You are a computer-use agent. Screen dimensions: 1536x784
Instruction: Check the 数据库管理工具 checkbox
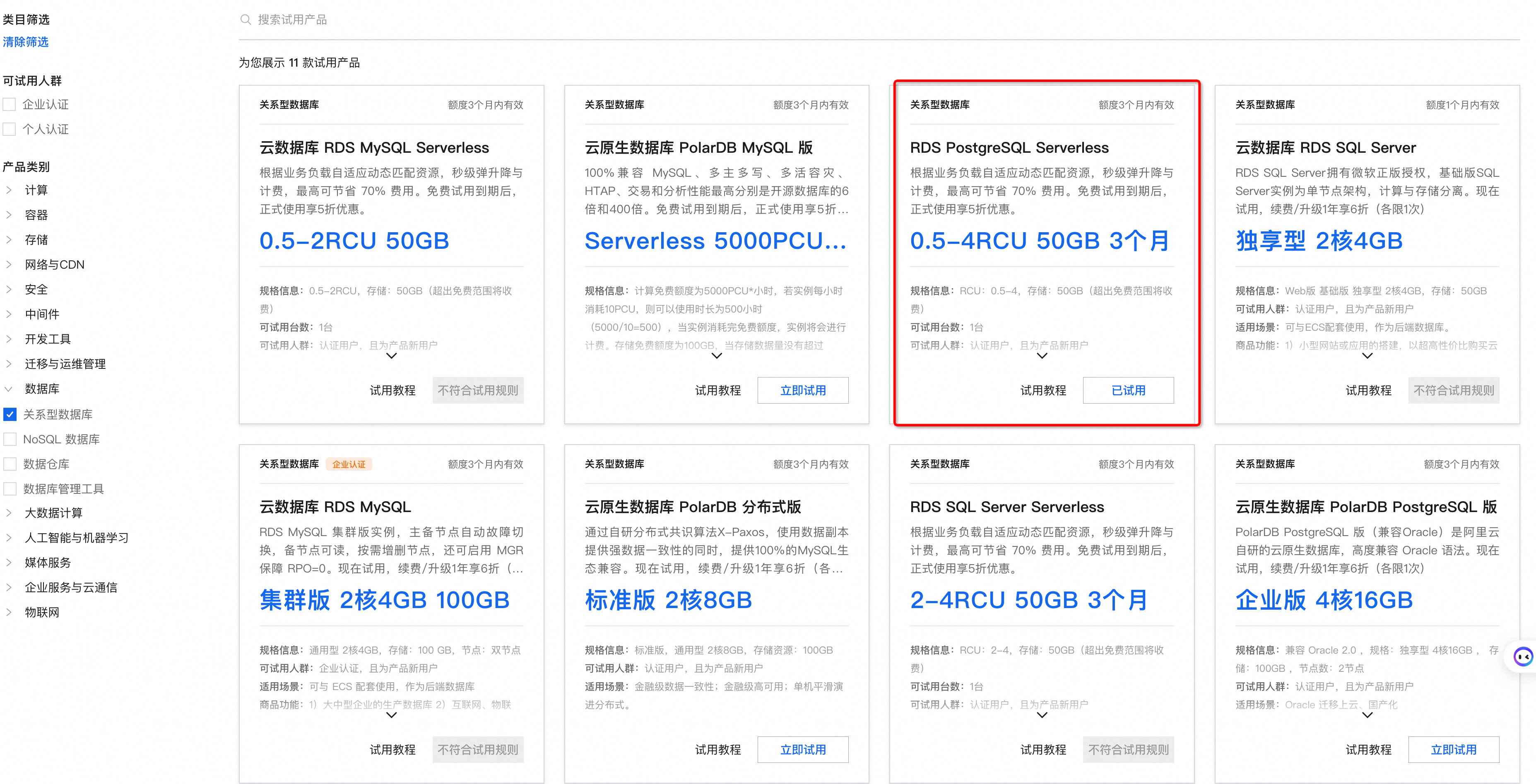click(x=10, y=489)
